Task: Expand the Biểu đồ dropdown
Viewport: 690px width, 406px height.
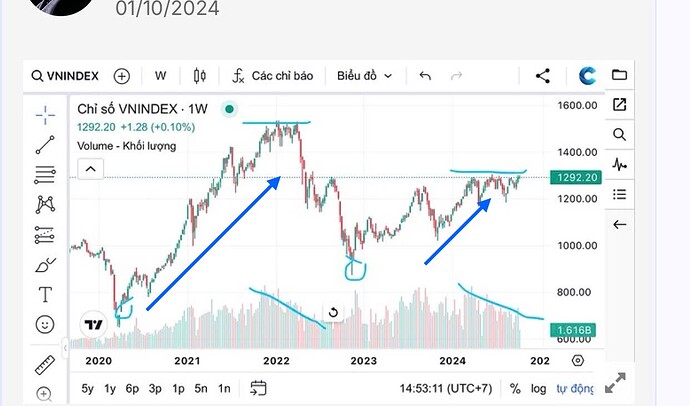Action: tap(365, 75)
